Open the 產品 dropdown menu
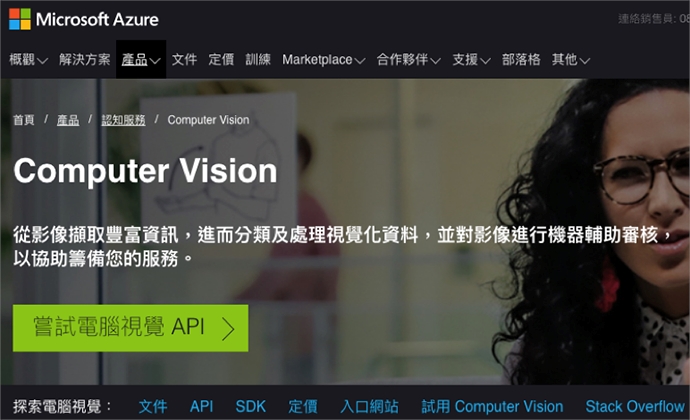Image resolution: width=690 pixels, height=420 pixels. (x=141, y=59)
